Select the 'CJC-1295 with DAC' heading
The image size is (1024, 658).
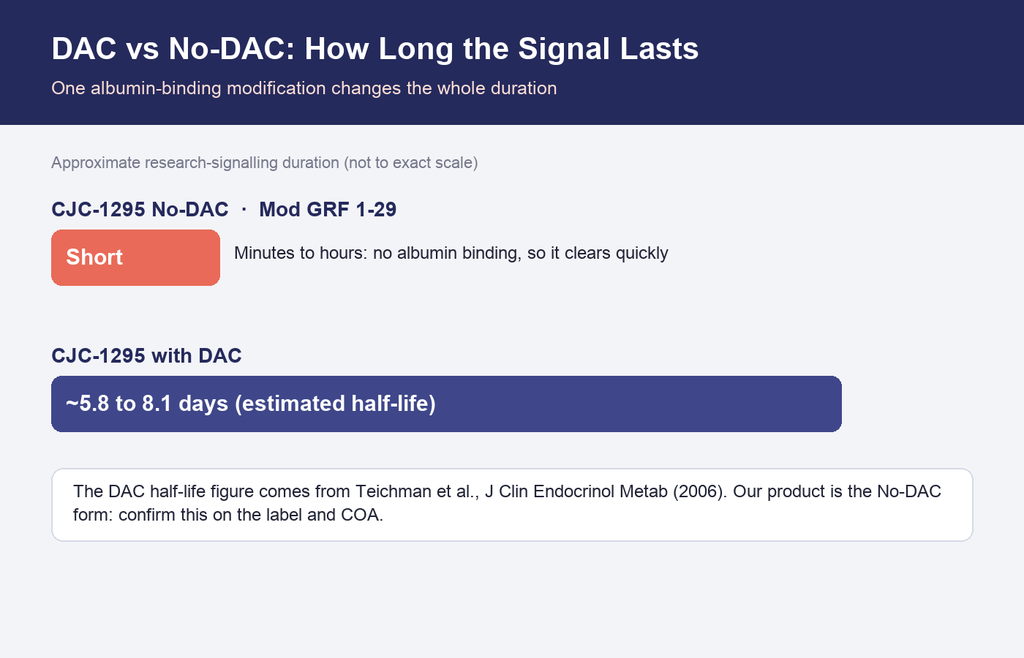click(x=146, y=356)
